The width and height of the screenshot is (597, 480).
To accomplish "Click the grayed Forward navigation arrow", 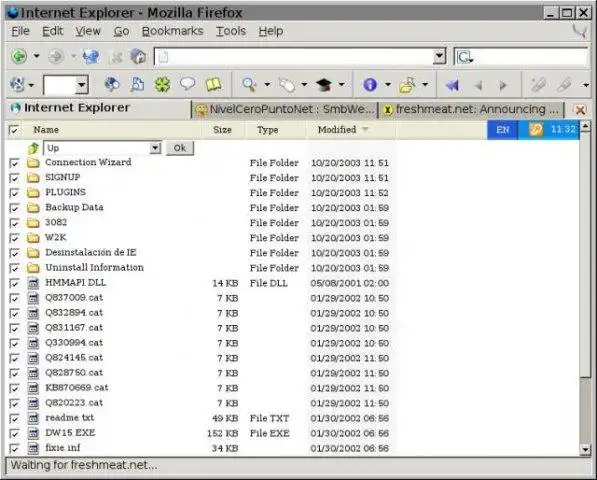I will 56,57.
